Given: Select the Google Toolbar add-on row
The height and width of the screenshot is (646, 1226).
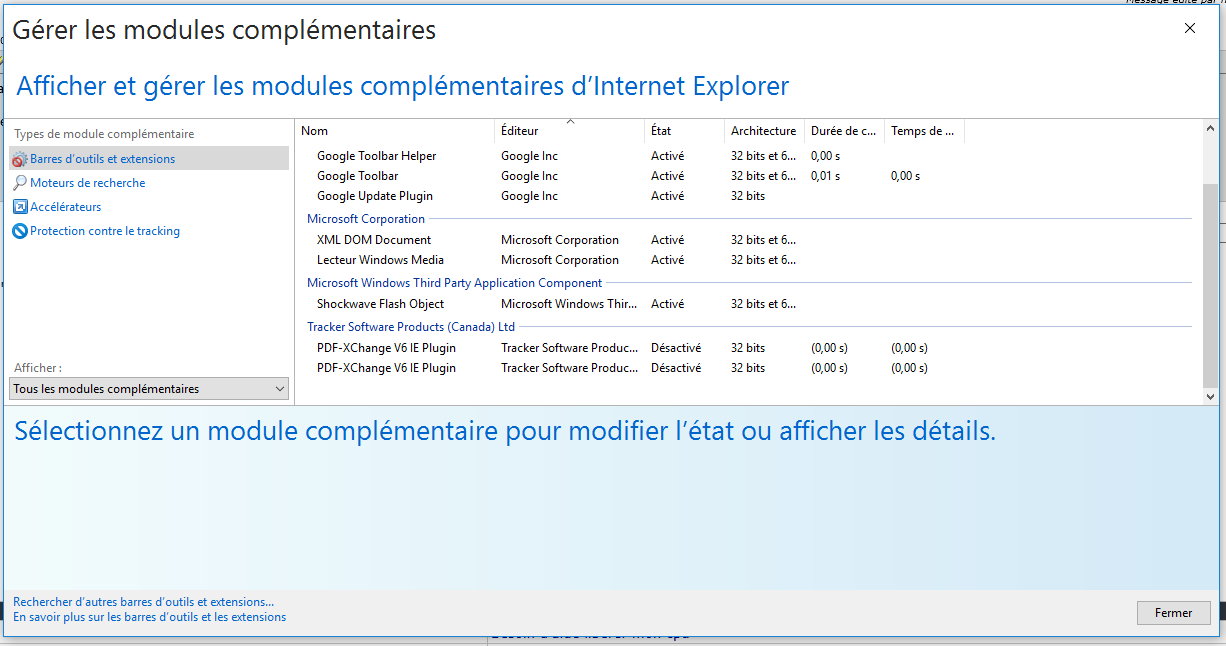Looking at the screenshot, I should pos(748,176).
